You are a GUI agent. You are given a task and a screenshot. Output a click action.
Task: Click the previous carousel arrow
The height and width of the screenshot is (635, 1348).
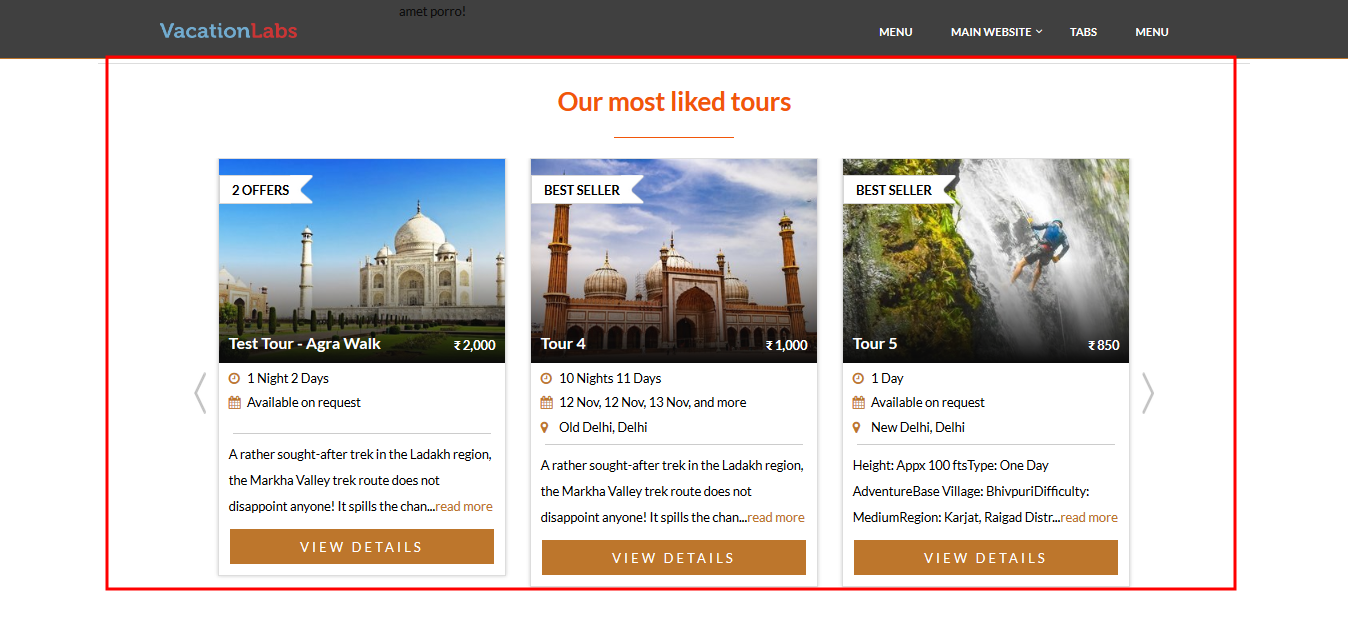[x=200, y=393]
